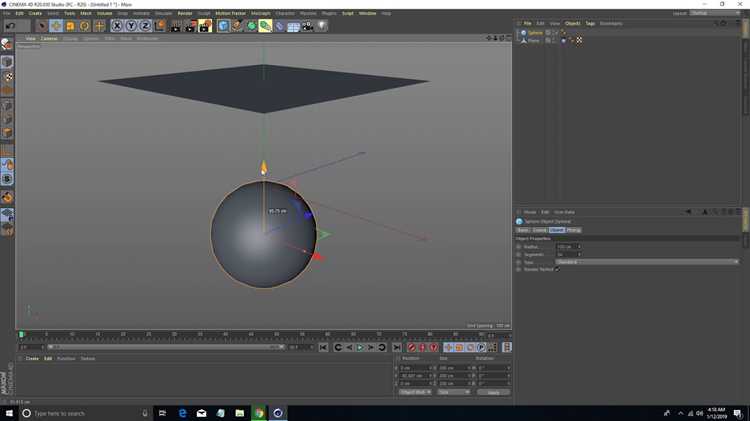Open the last used tool icon
Screen dimensions: 750x421
99,25
